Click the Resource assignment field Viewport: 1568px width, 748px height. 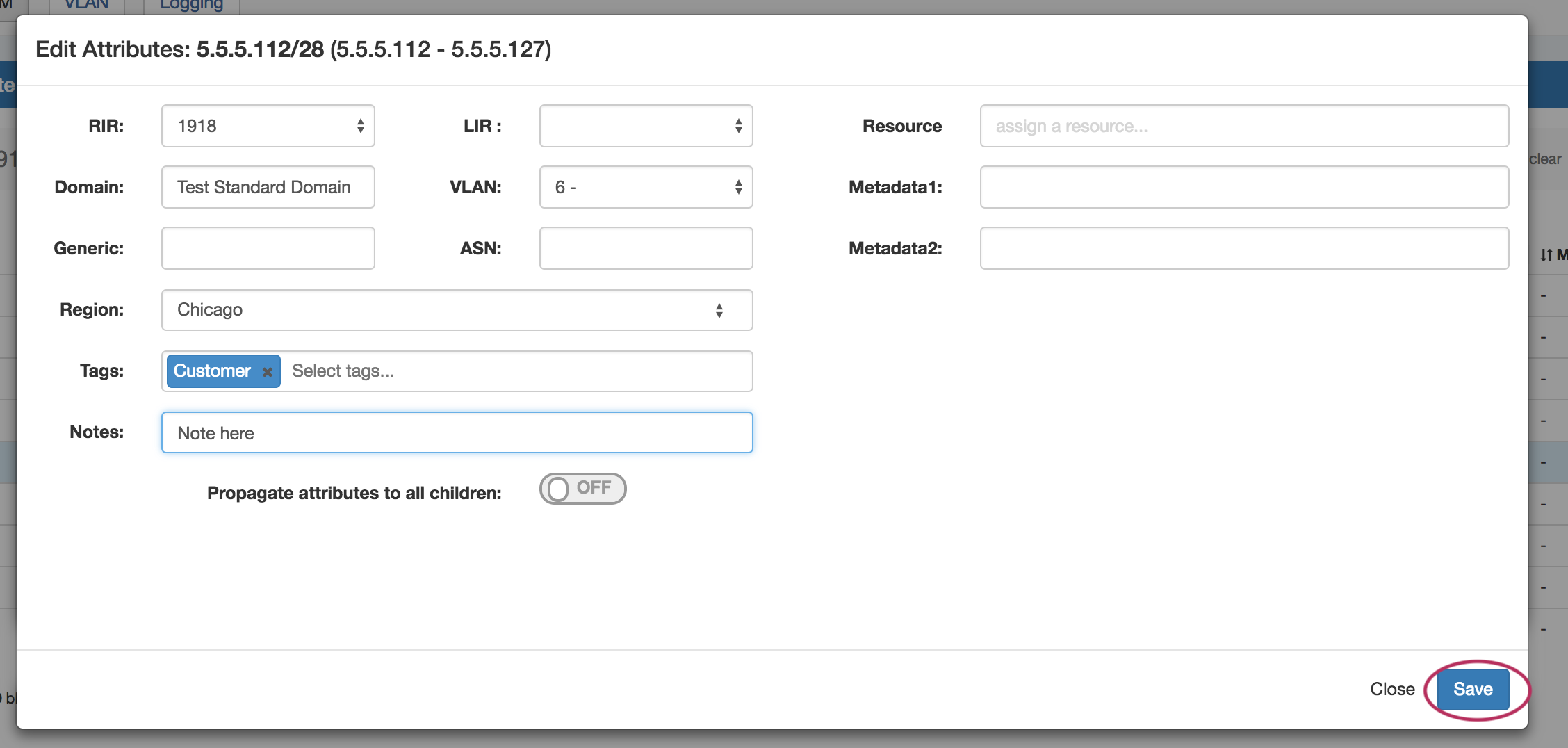coord(1243,126)
